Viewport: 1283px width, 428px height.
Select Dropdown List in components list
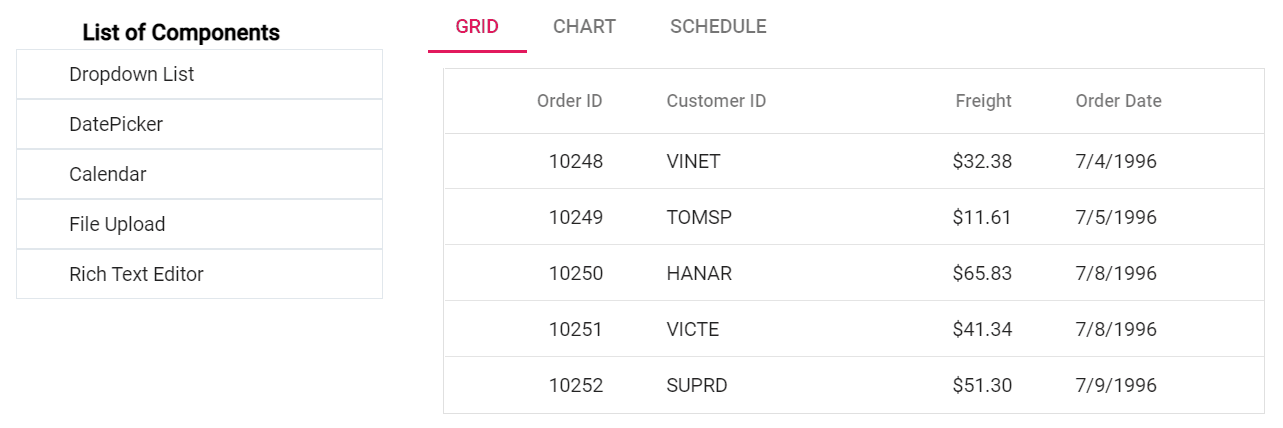(x=132, y=75)
